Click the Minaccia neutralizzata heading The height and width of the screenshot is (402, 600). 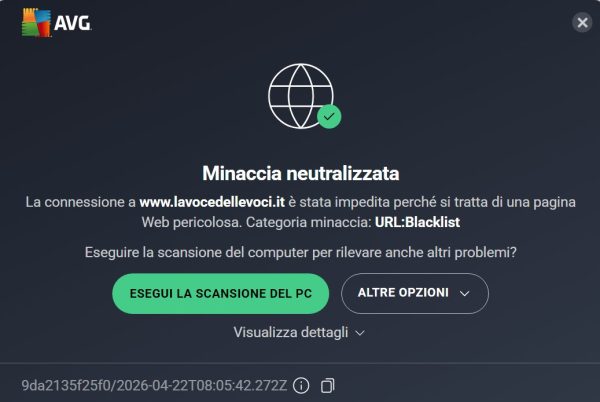(301, 173)
